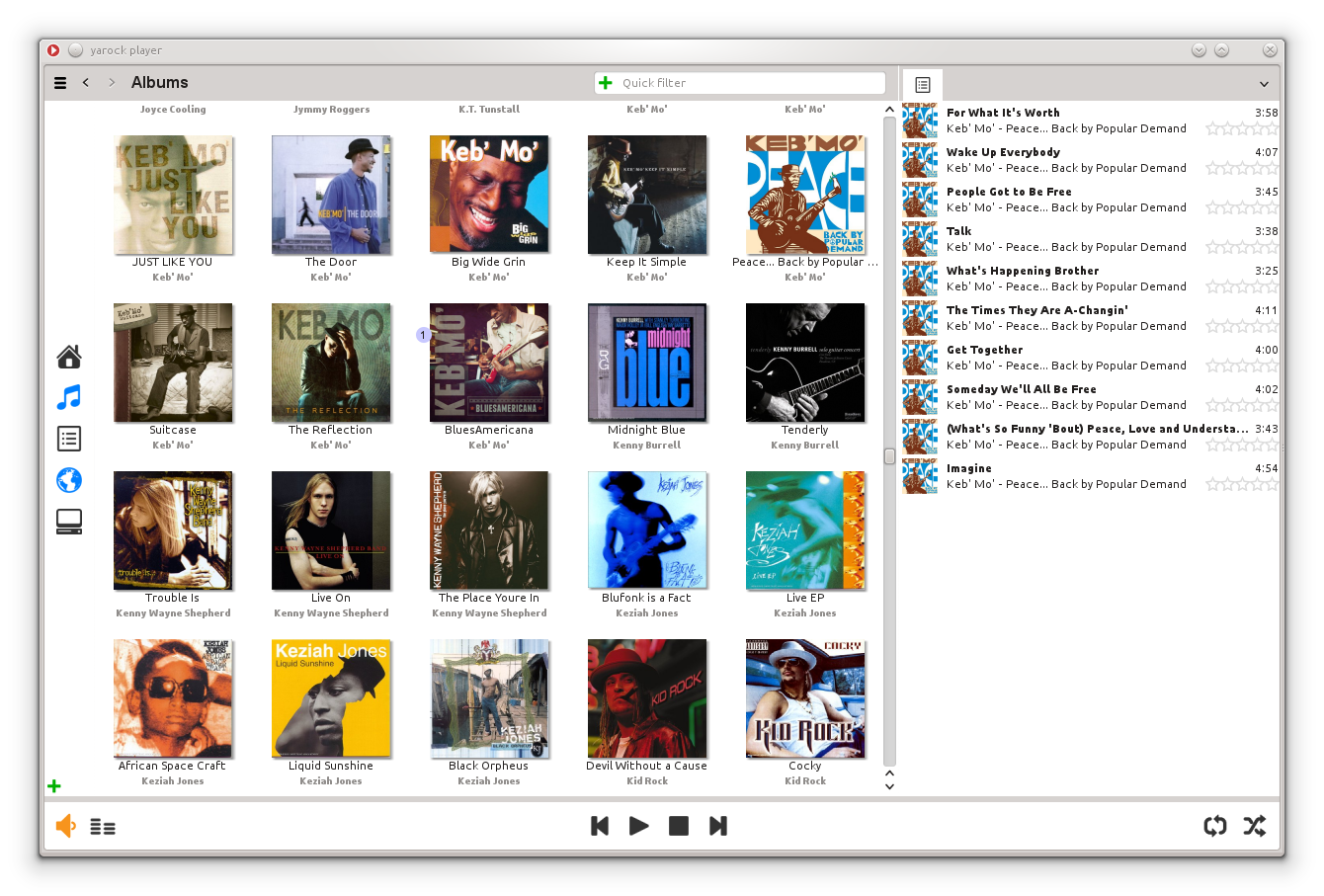Open The Place Youre In album cover
The height and width of the screenshot is (896, 1324).
tap(489, 530)
